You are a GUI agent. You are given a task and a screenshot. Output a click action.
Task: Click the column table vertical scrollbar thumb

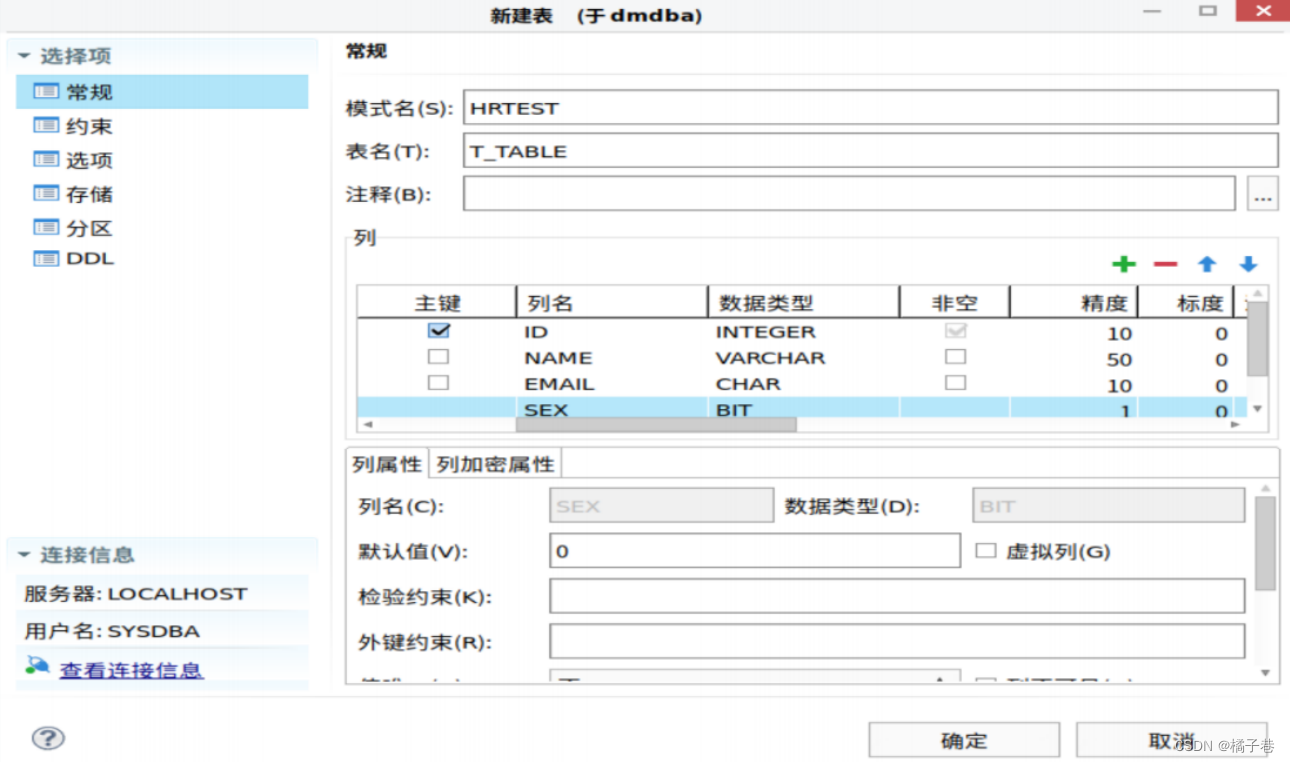coord(1258,339)
